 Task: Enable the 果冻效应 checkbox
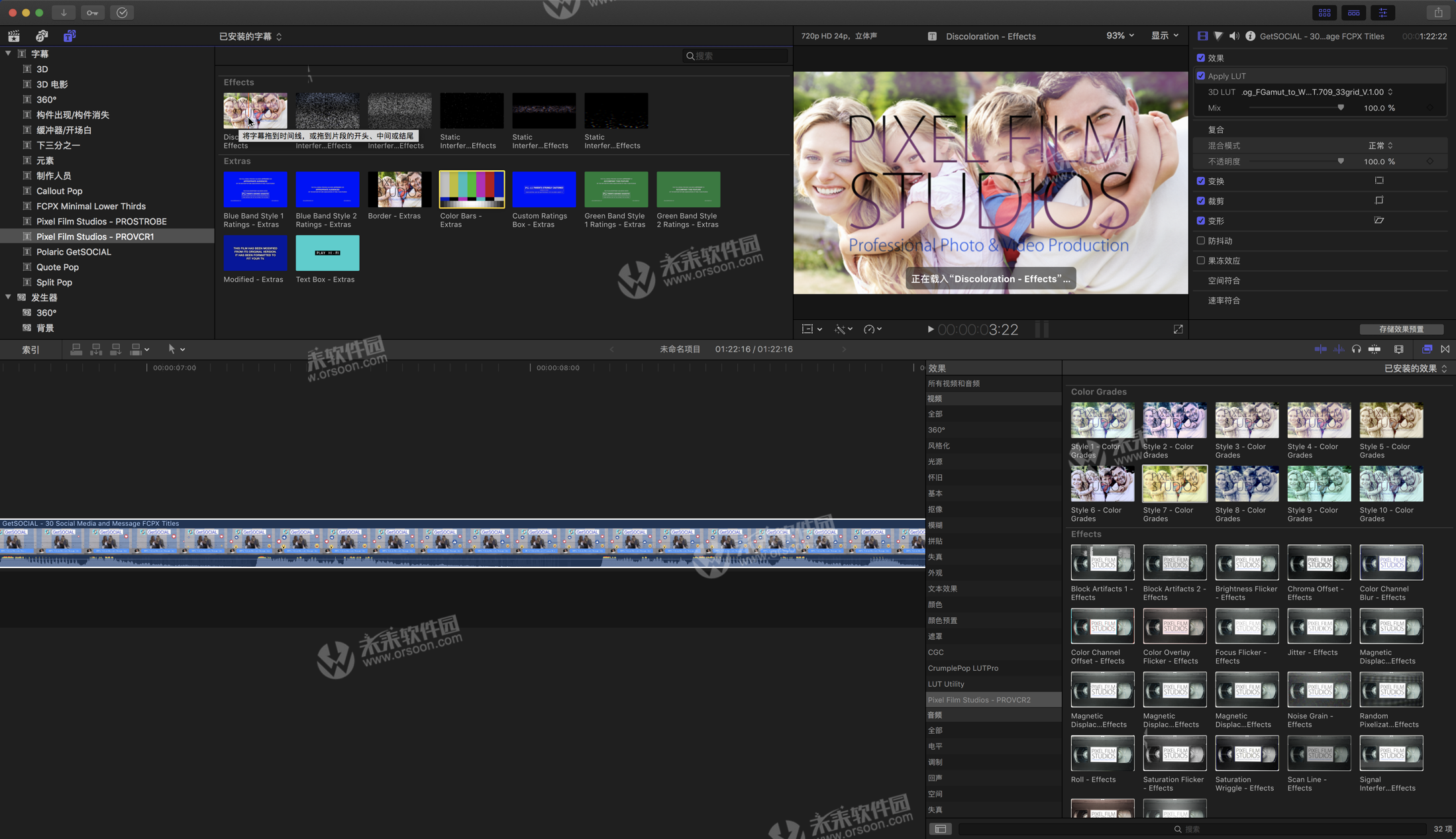pyautogui.click(x=1200, y=260)
